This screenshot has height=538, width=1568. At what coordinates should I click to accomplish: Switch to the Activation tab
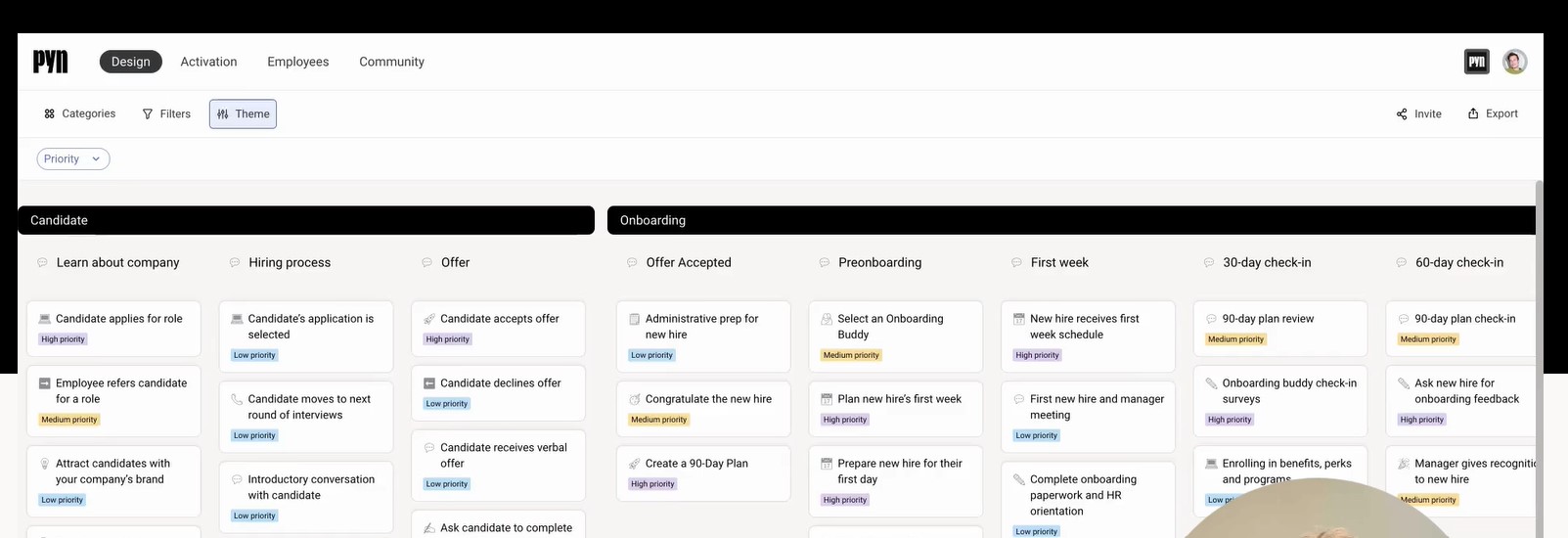click(208, 62)
